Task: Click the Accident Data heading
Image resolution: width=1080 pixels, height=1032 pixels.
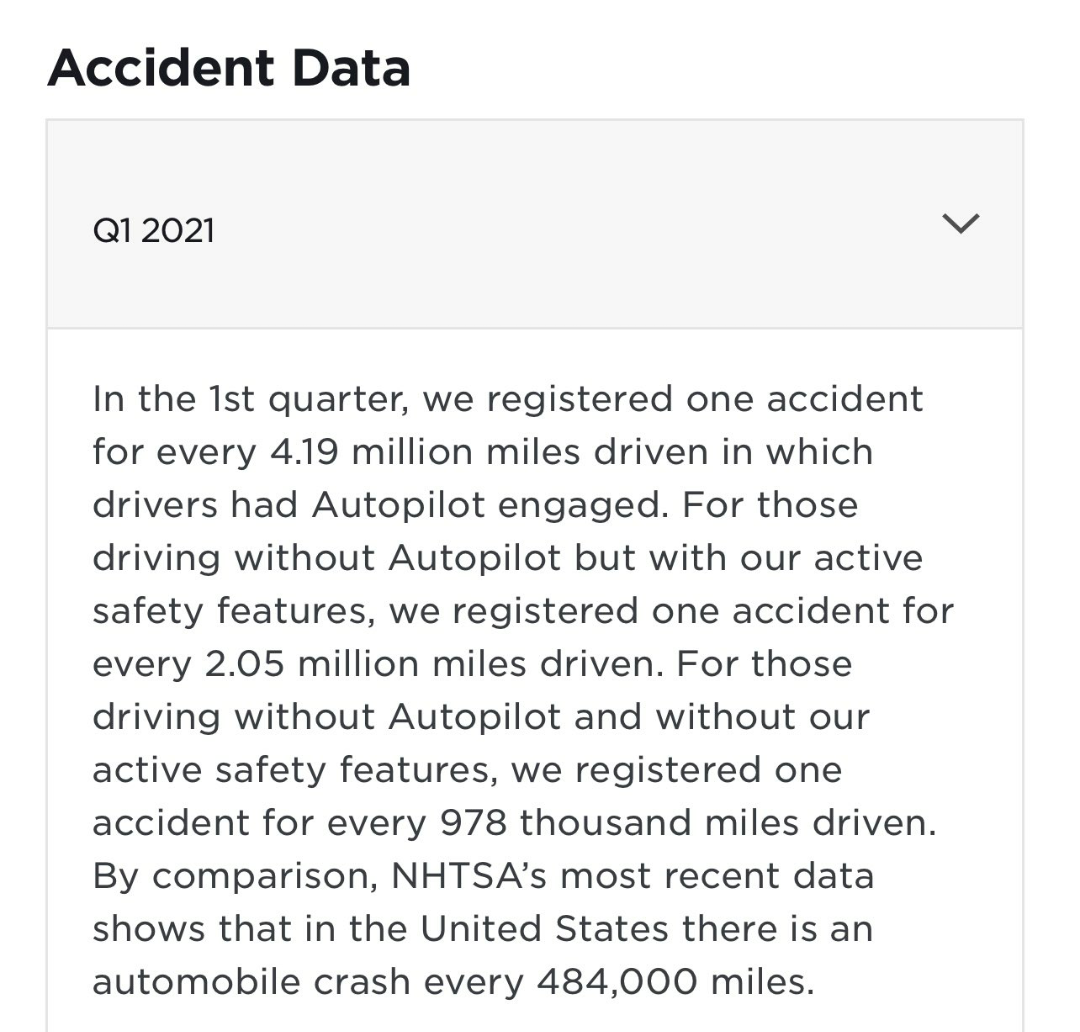Action: click(229, 68)
